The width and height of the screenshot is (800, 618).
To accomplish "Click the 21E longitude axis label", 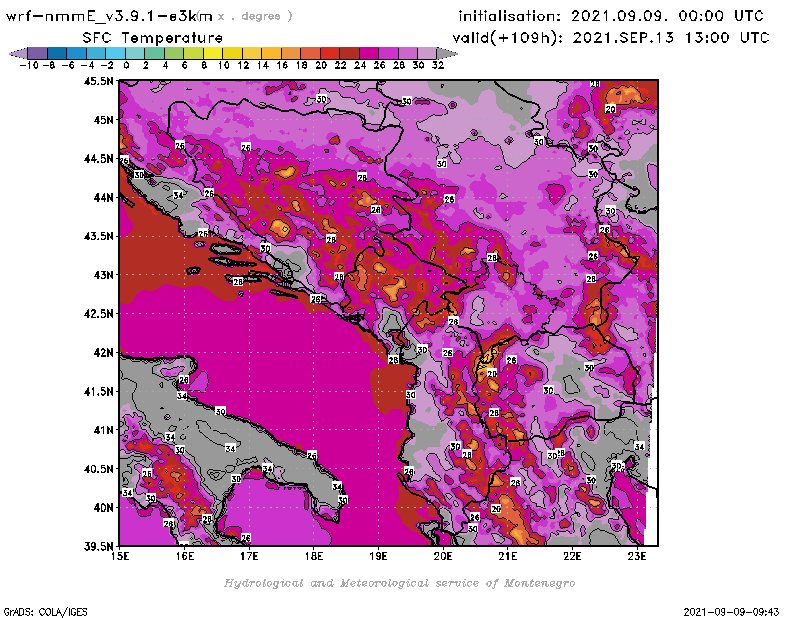I will point(508,557).
